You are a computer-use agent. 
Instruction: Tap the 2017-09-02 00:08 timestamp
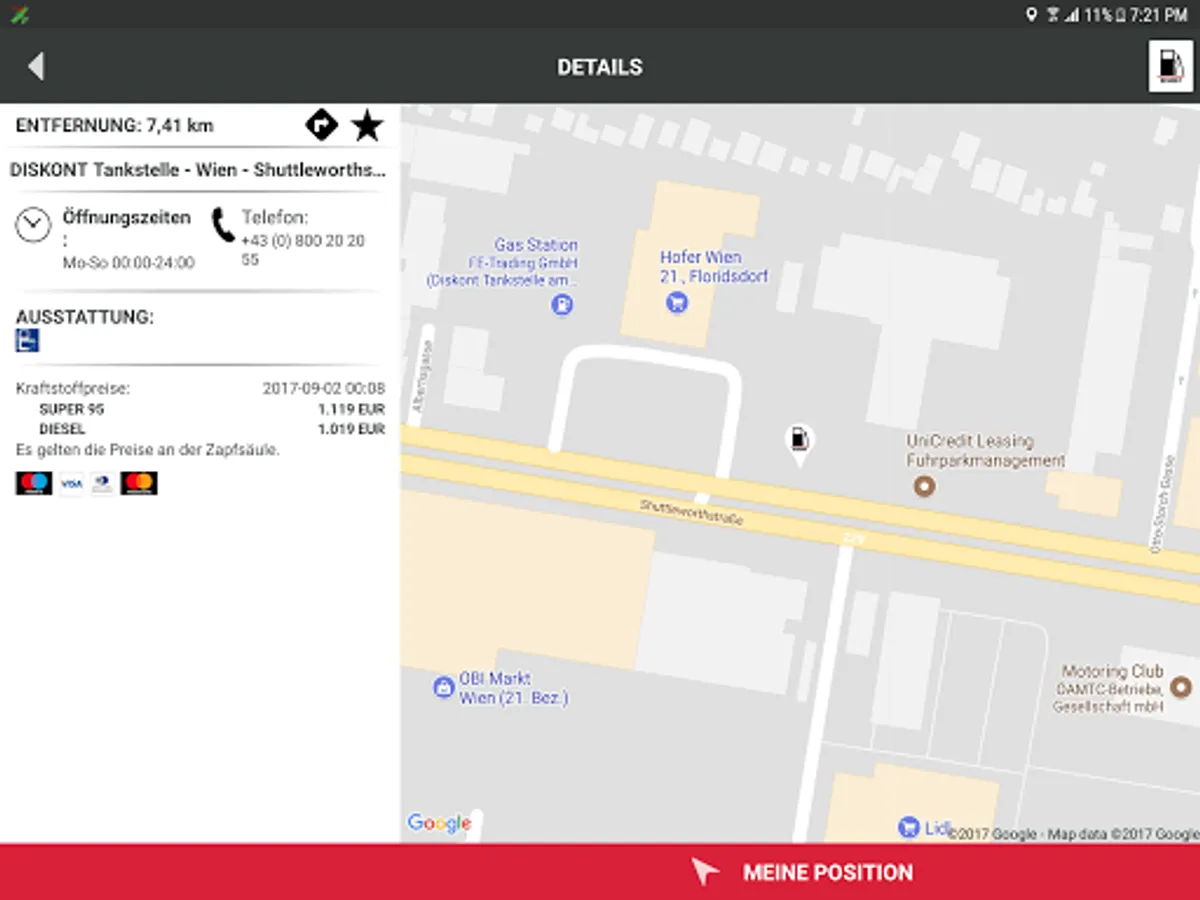tap(323, 388)
